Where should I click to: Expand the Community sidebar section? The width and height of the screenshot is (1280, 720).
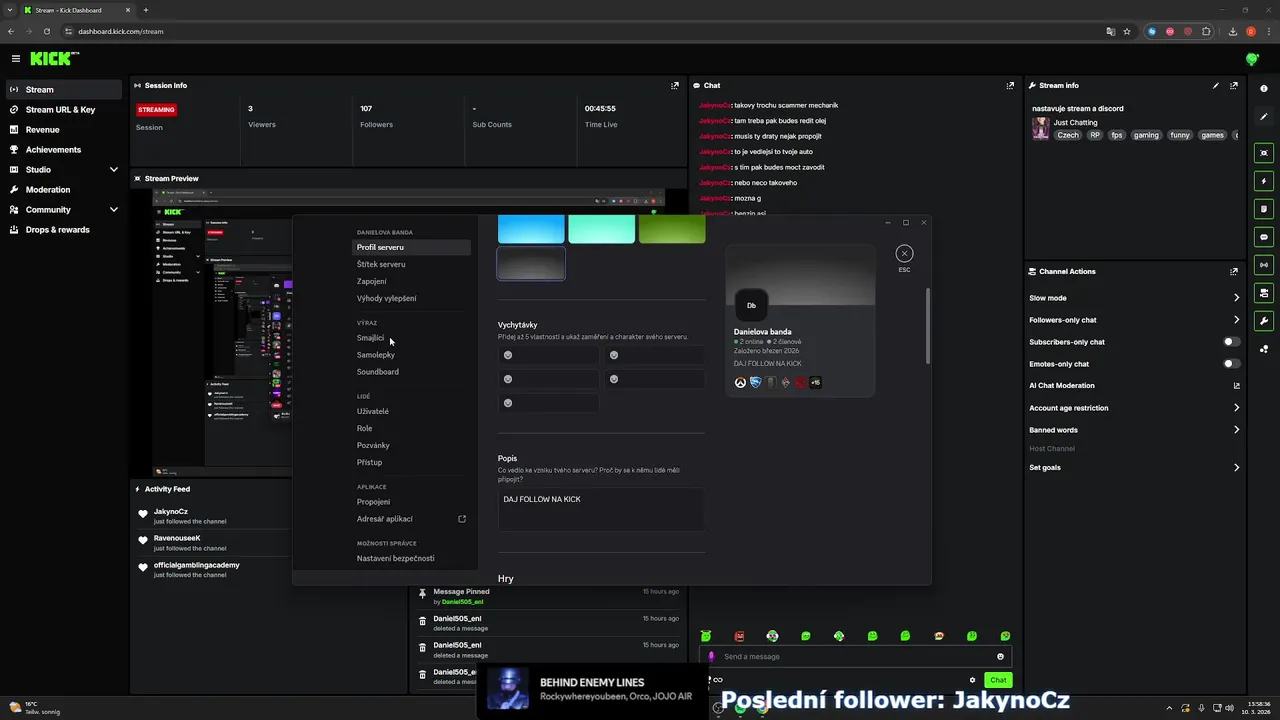pyautogui.click(x=114, y=210)
